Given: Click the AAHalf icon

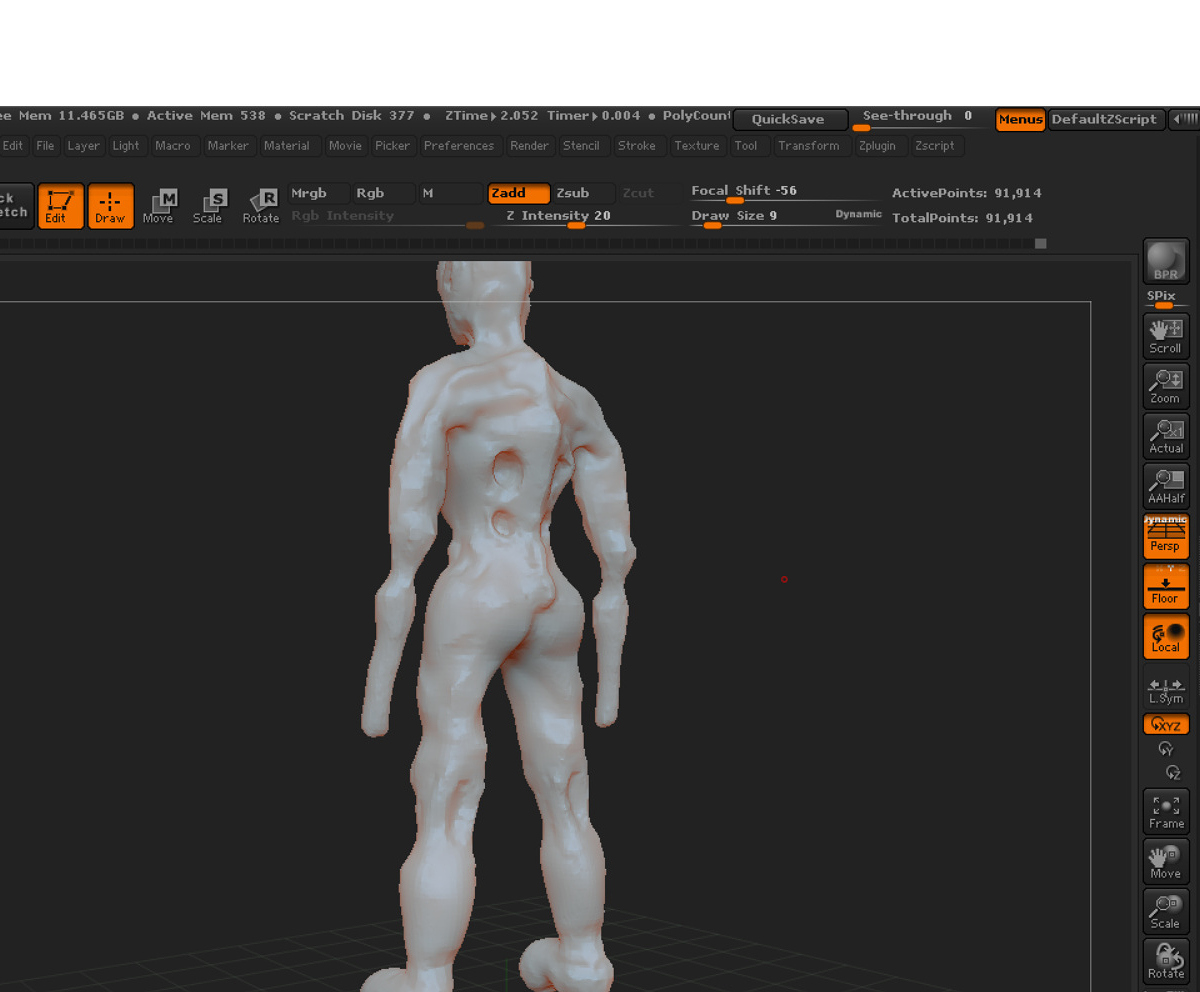Looking at the screenshot, I should pos(1166,486).
